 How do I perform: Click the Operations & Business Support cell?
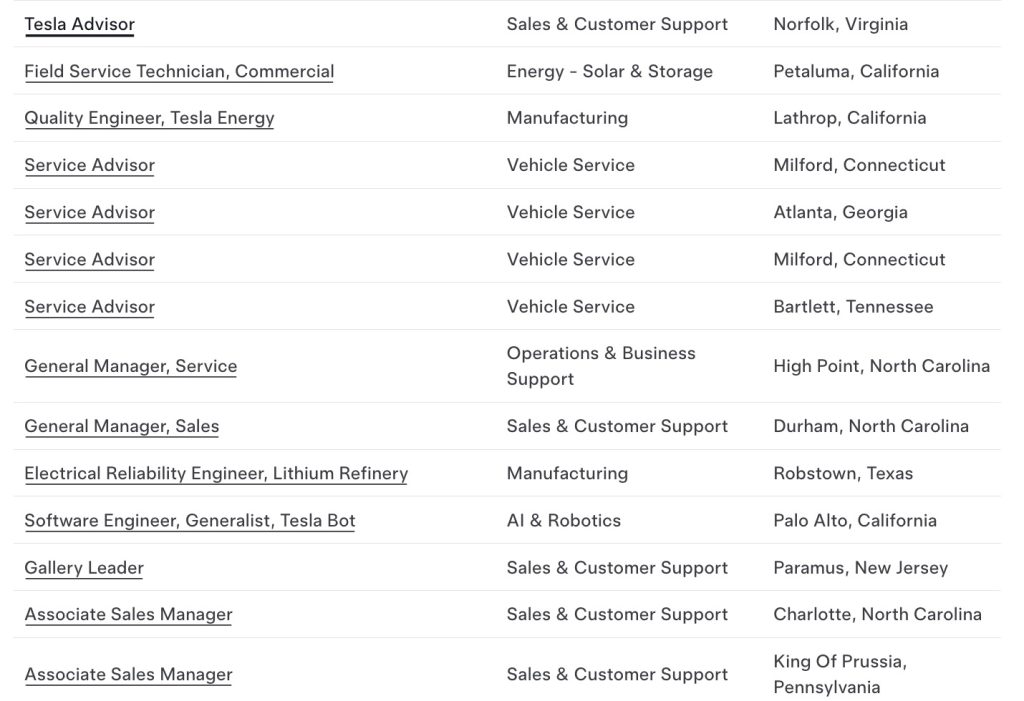(600, 366)
